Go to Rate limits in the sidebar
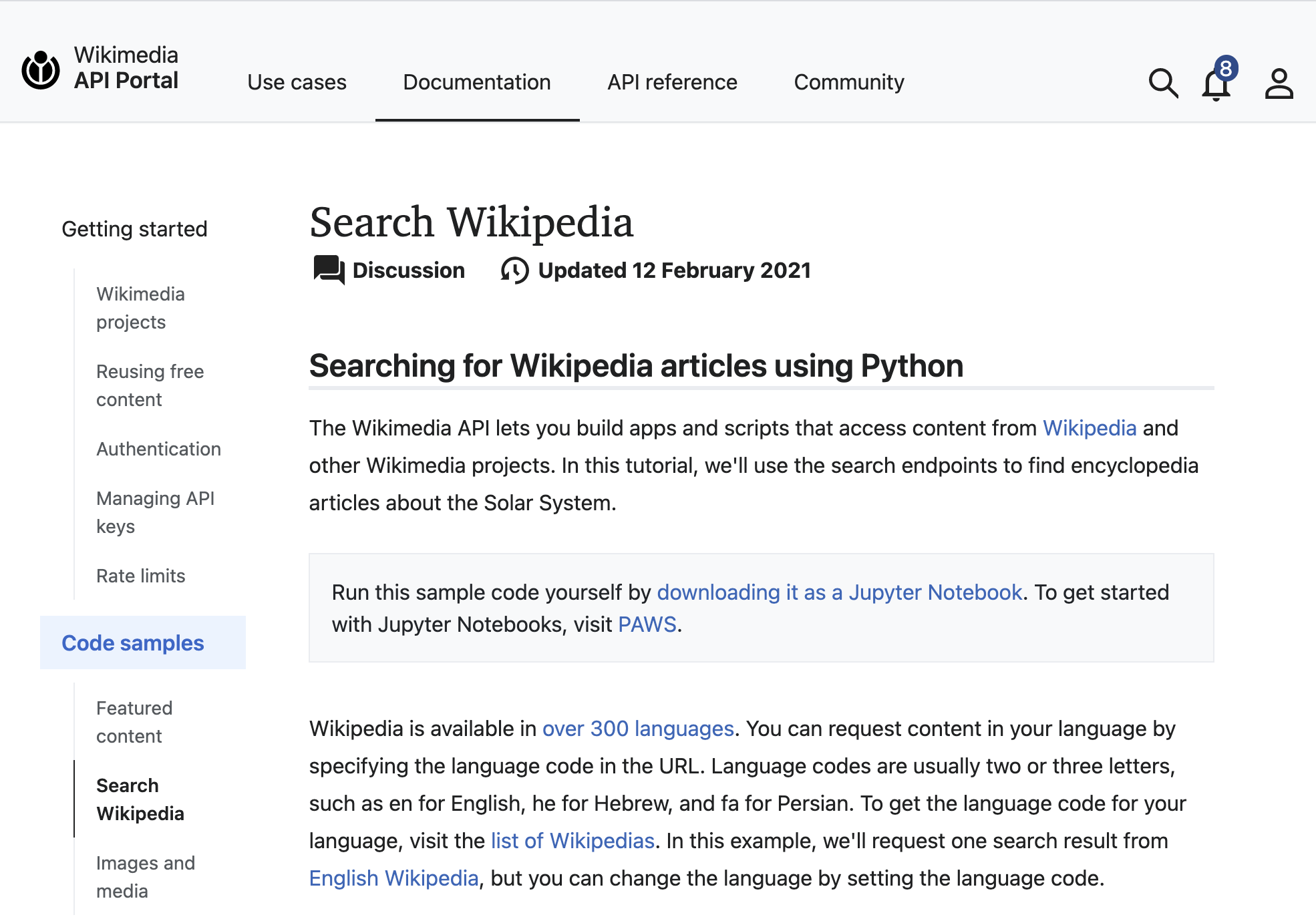 click(x=140, y=576)
